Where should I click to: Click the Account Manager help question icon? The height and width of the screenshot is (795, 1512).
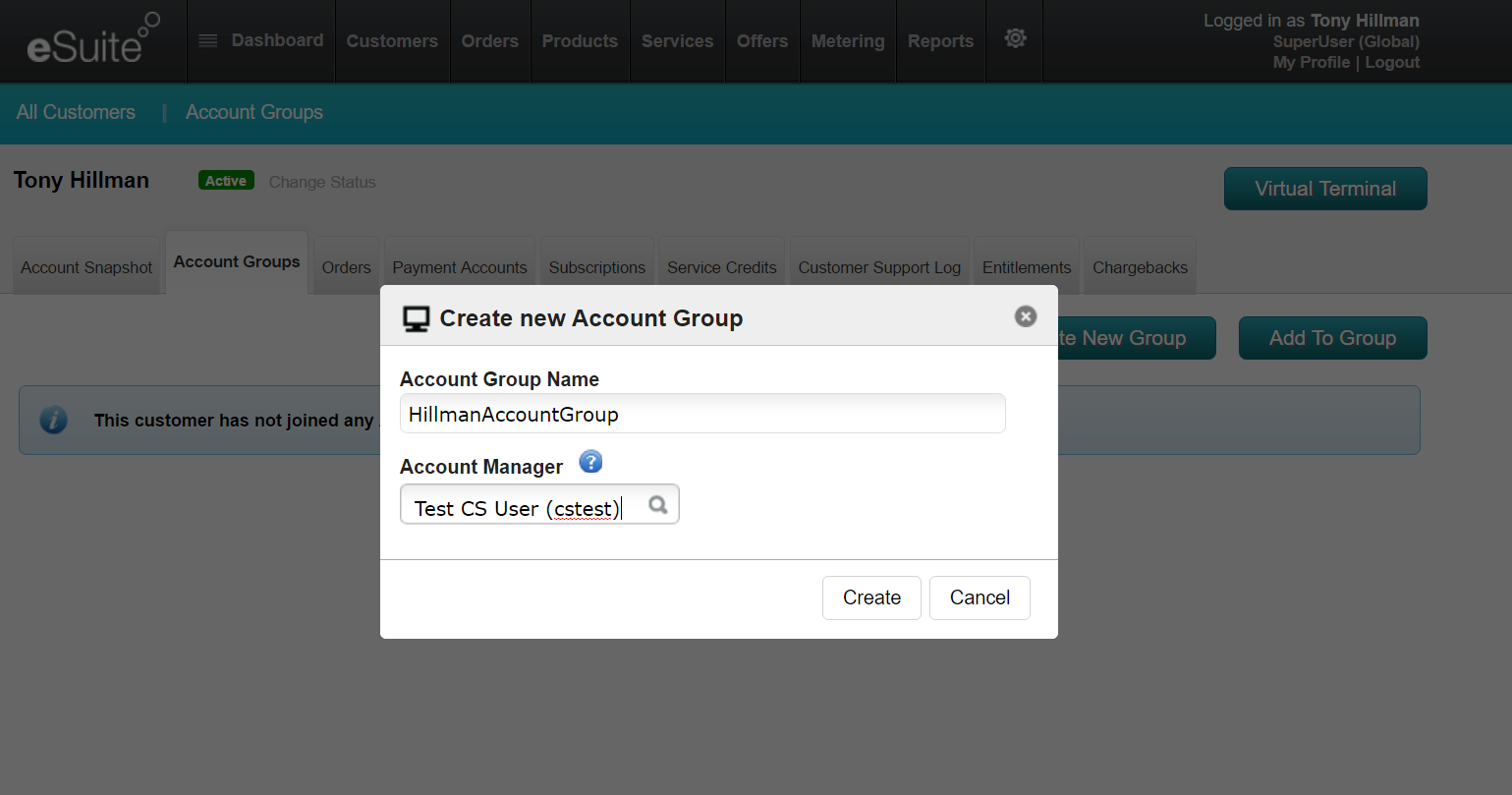coord(590,462)
